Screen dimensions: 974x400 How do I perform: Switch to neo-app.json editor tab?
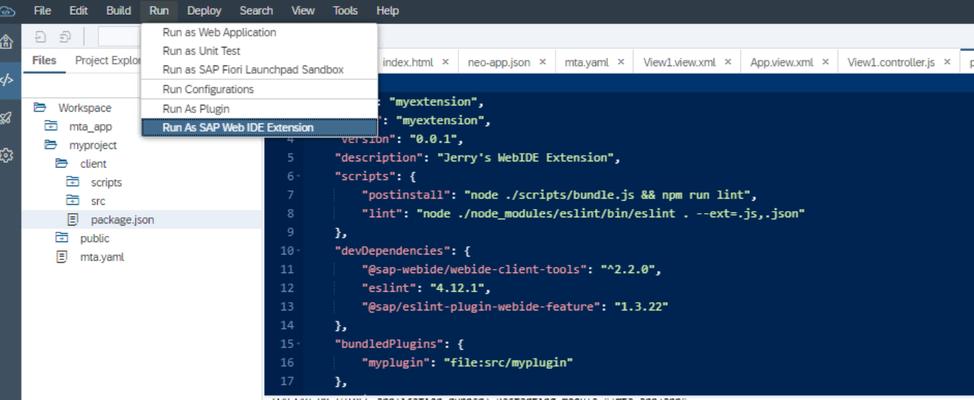click(499, 62)
